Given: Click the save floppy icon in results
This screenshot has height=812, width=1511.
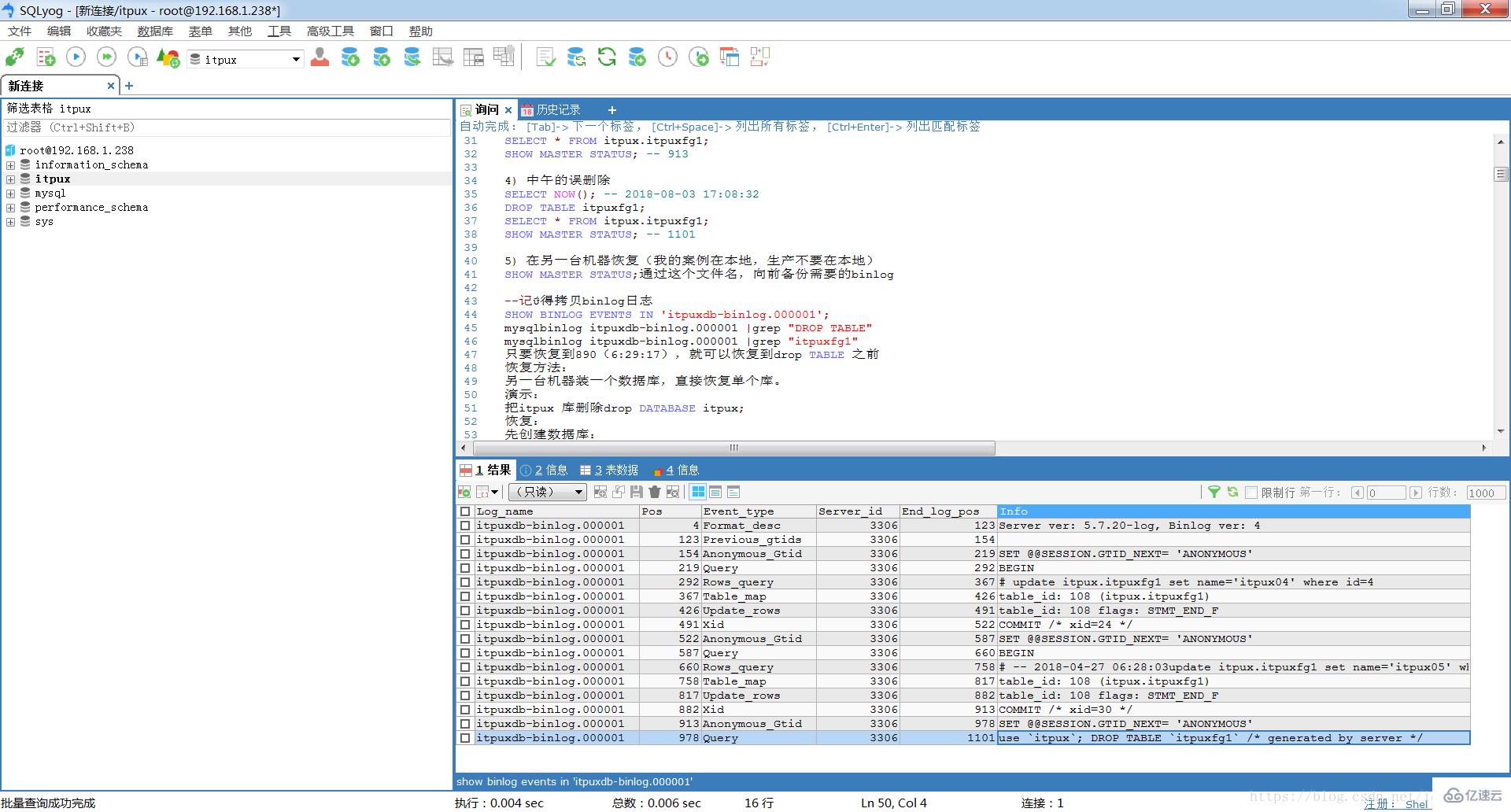Looking at the screenshot, I should [637, 492].
